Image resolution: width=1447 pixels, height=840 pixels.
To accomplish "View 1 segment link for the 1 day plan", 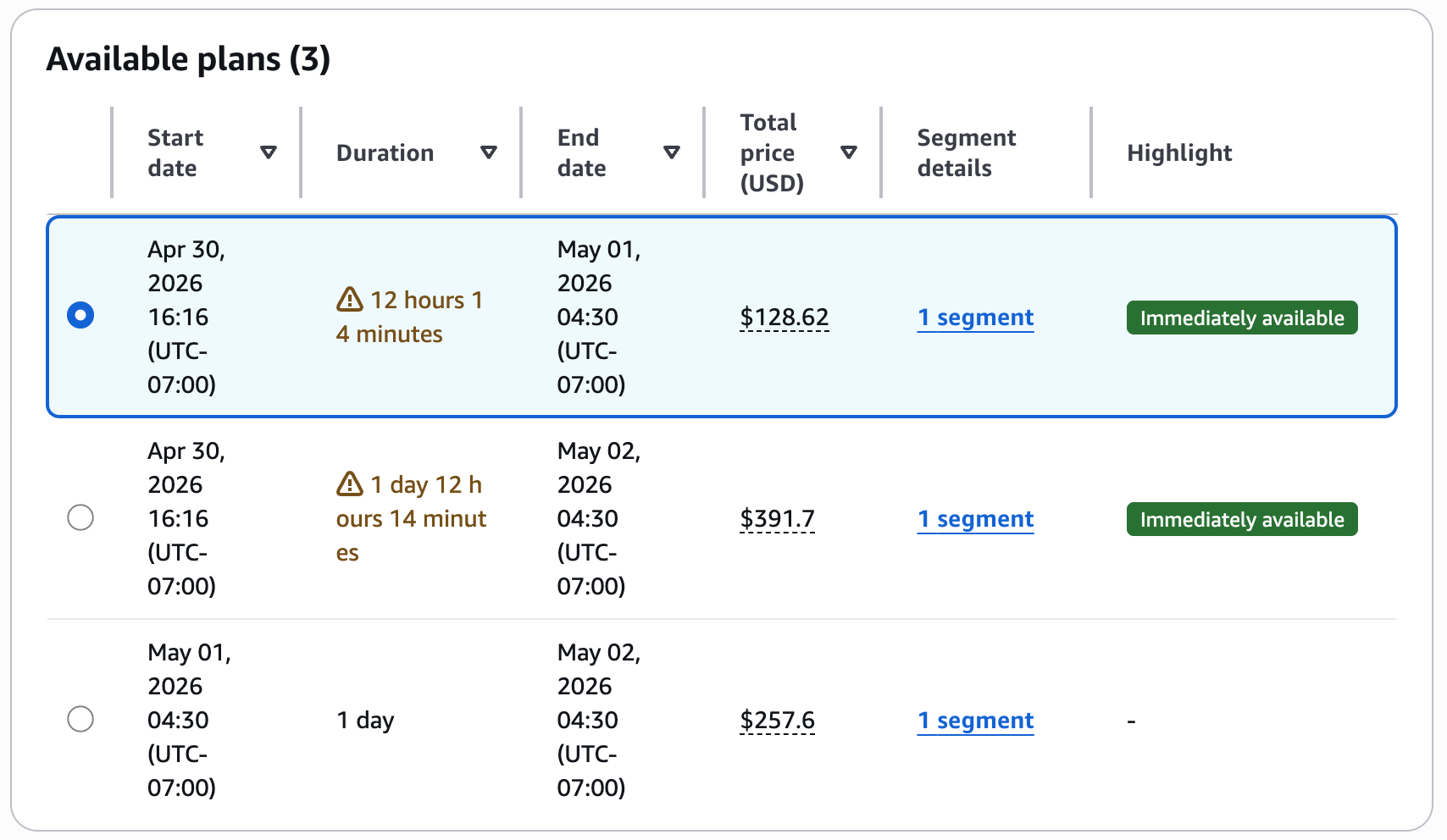I will coord(975,721).
